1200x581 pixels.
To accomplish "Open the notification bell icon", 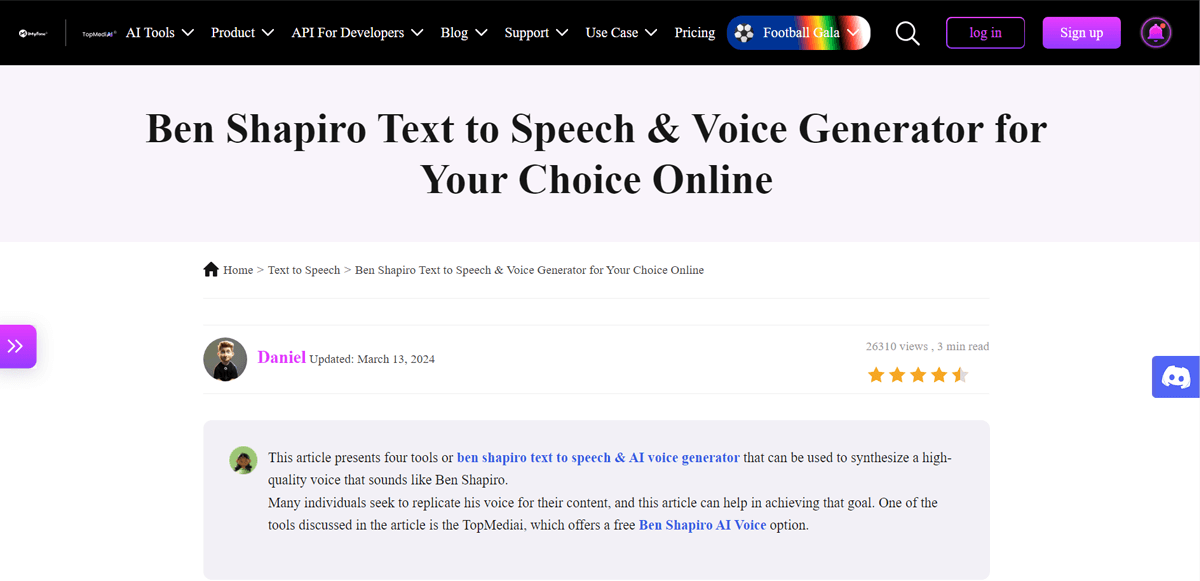I will (x=1156, y=33).
